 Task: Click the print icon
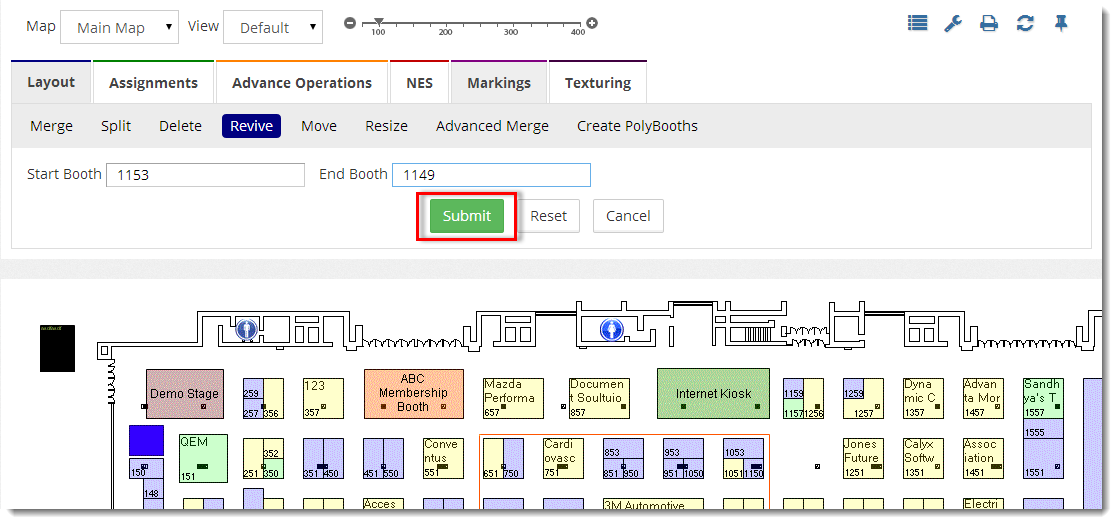989,23
